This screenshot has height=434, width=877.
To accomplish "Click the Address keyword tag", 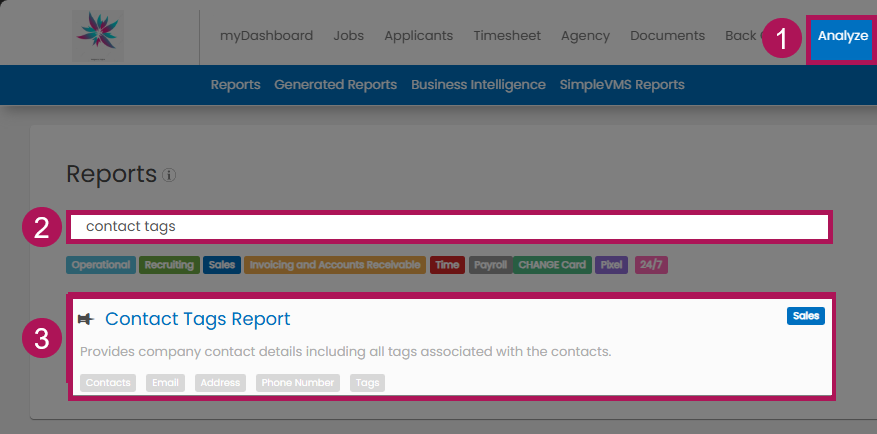I will tap(220, 383).
